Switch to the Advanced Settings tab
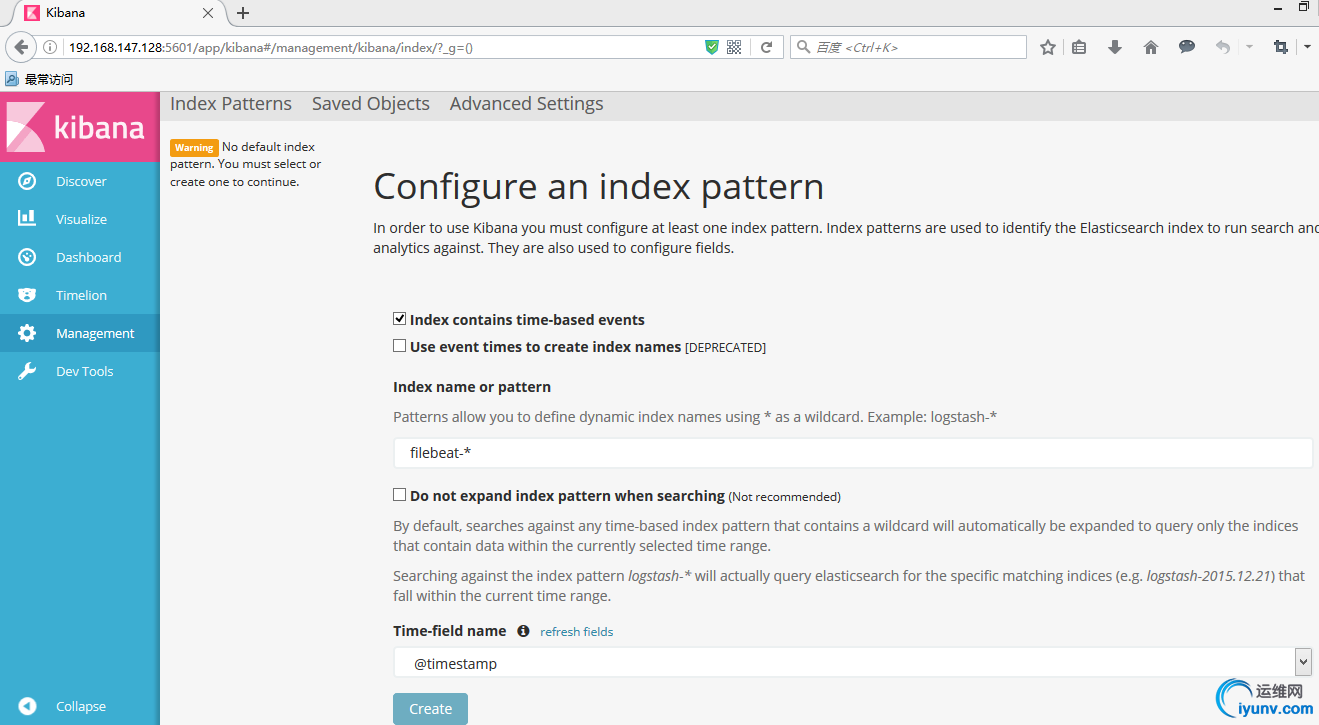This screenshot has width=1319, height=725. click(x=527, y=104)
